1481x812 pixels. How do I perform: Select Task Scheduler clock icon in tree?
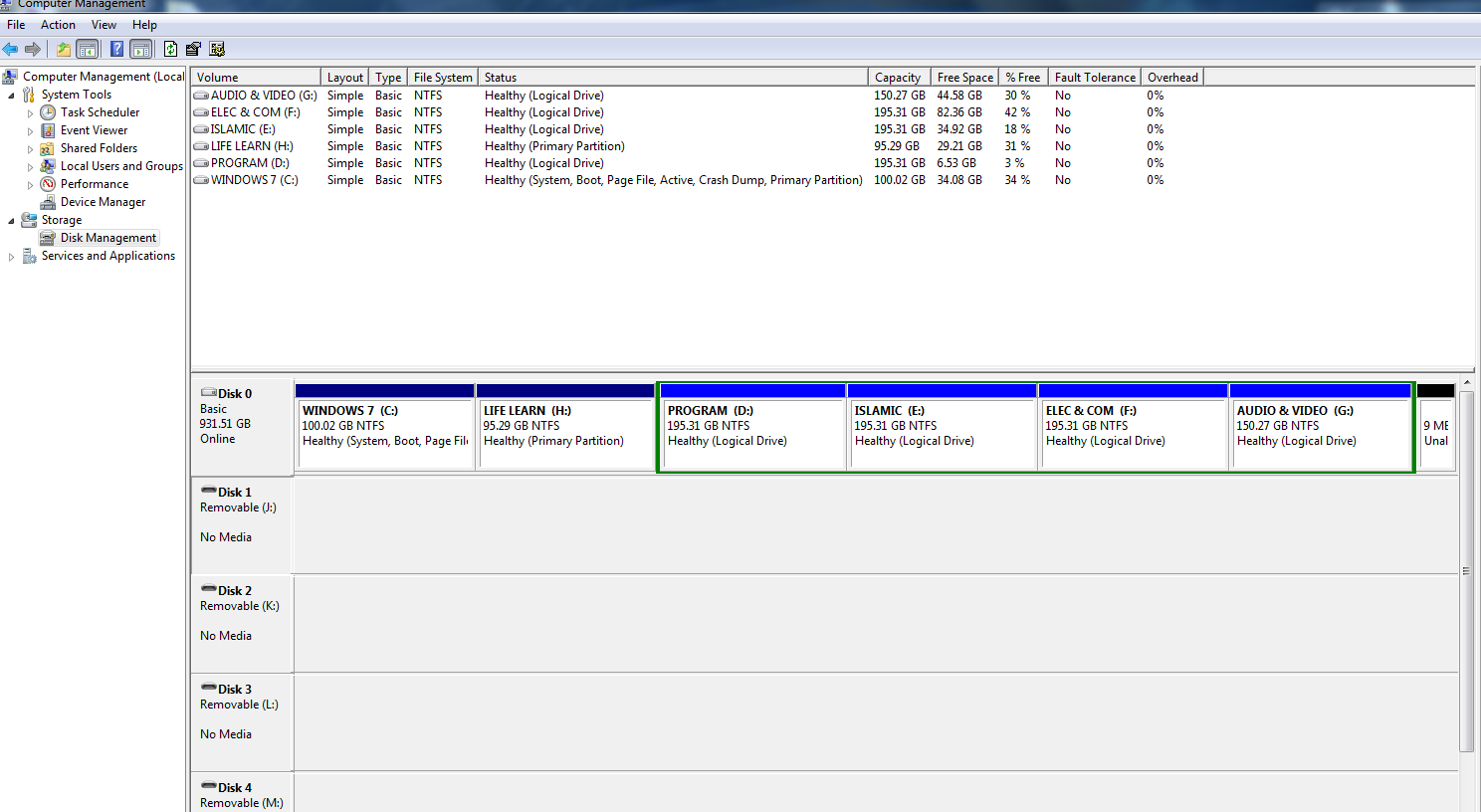48,112
